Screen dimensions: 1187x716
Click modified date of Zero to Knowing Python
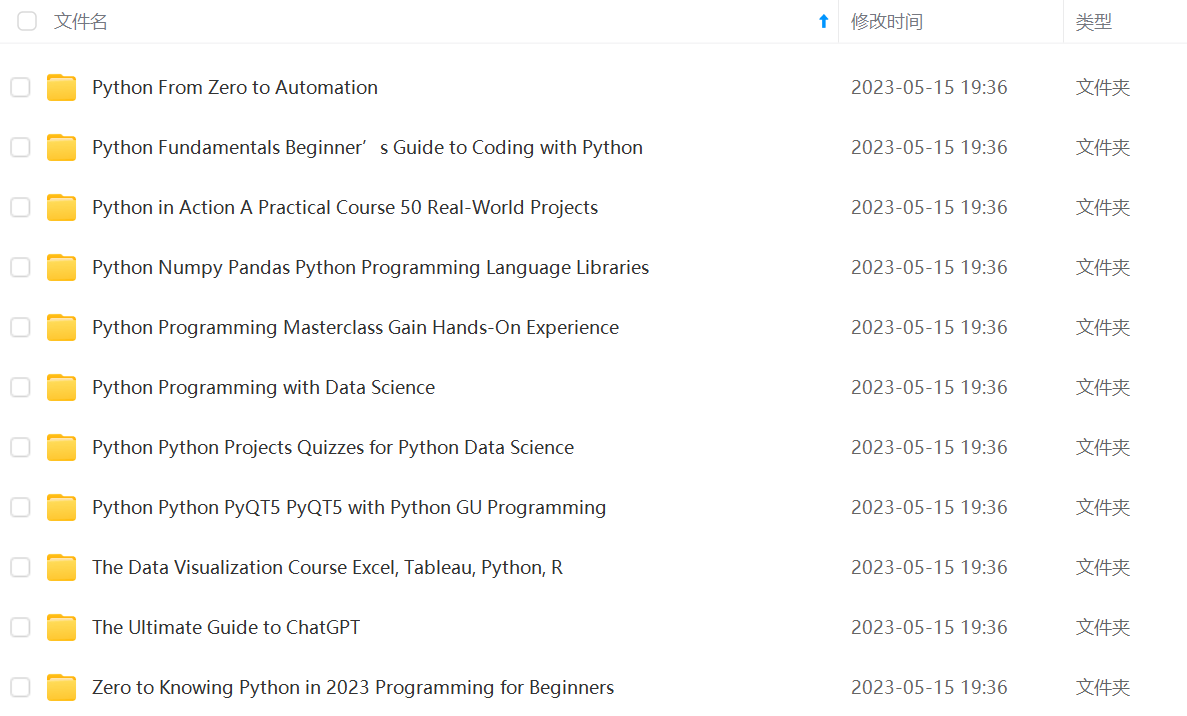pyautogui.click(x=929, y=688)
